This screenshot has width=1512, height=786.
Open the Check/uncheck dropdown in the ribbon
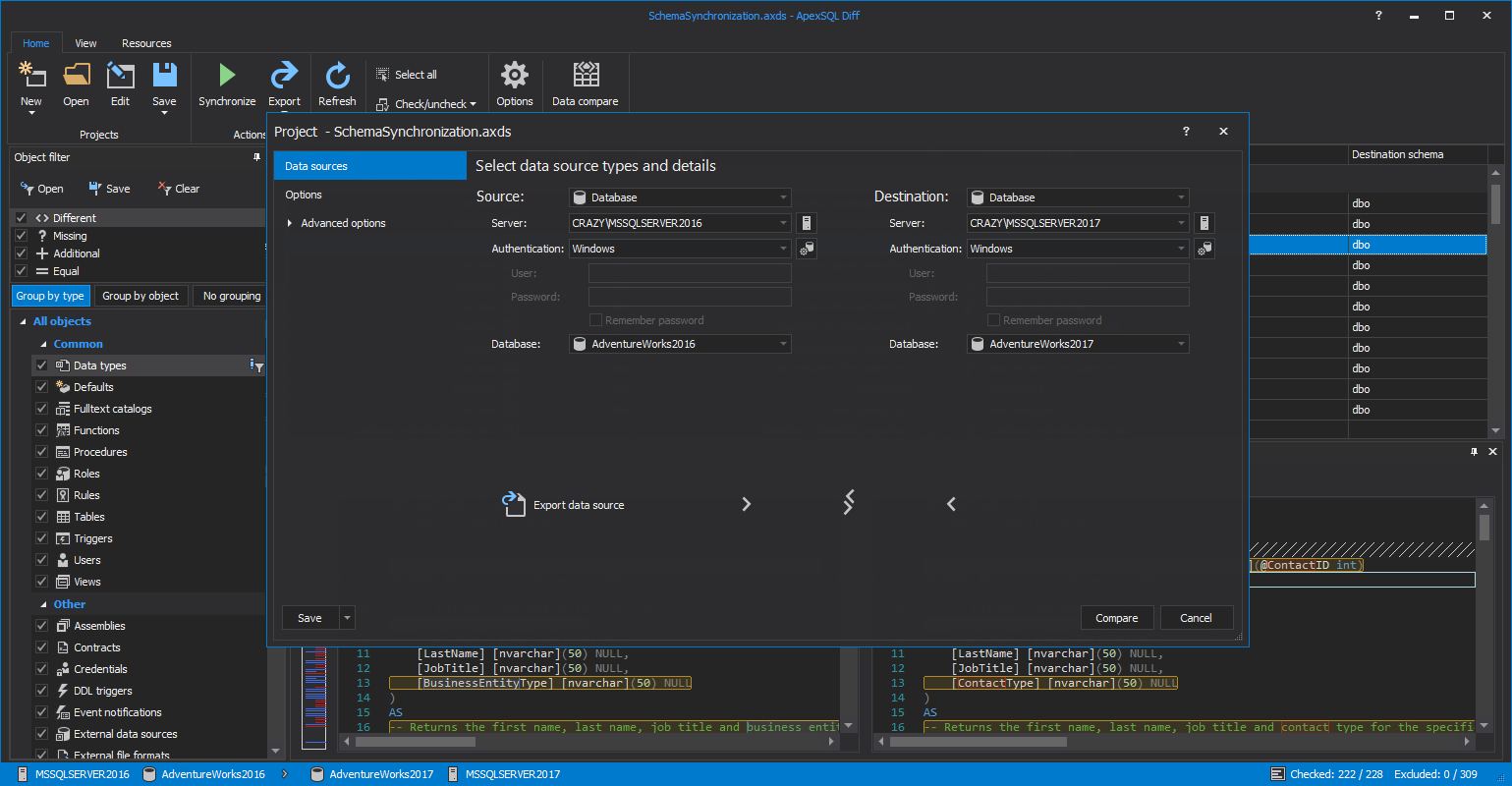click(x=426, y=104)
